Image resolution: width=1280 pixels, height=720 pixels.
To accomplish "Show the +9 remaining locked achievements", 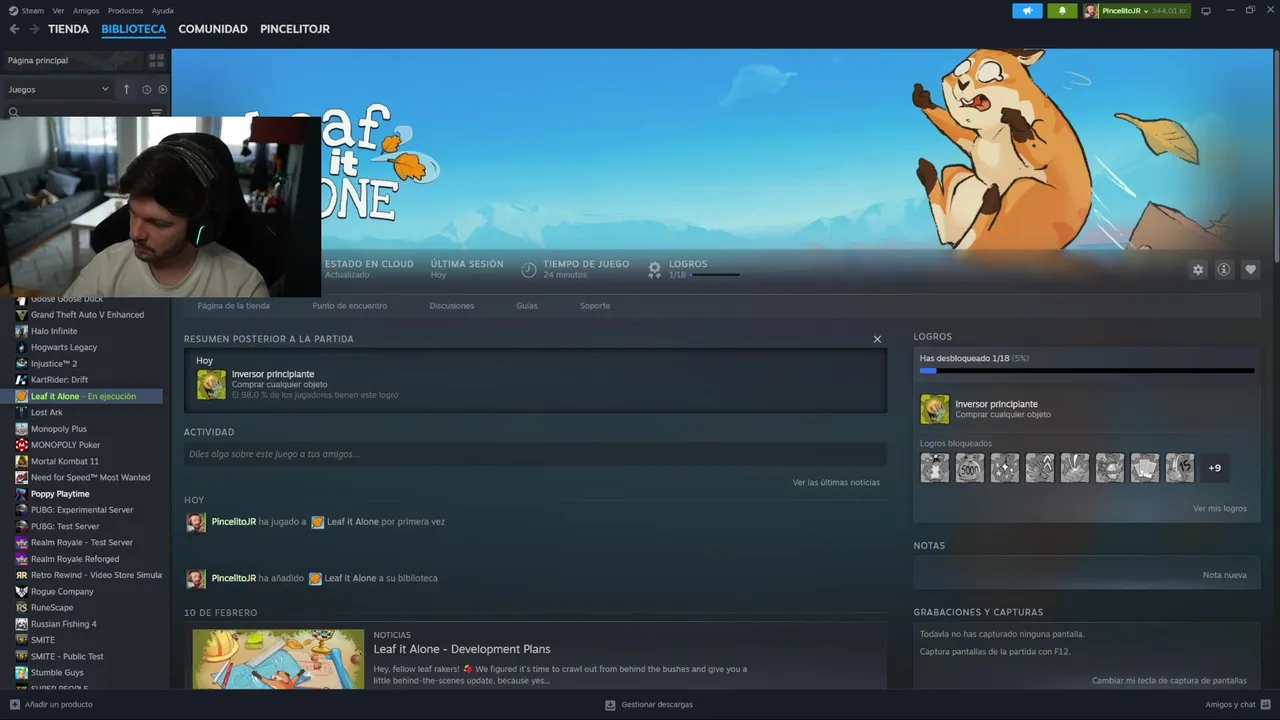I will point(1214,468).
